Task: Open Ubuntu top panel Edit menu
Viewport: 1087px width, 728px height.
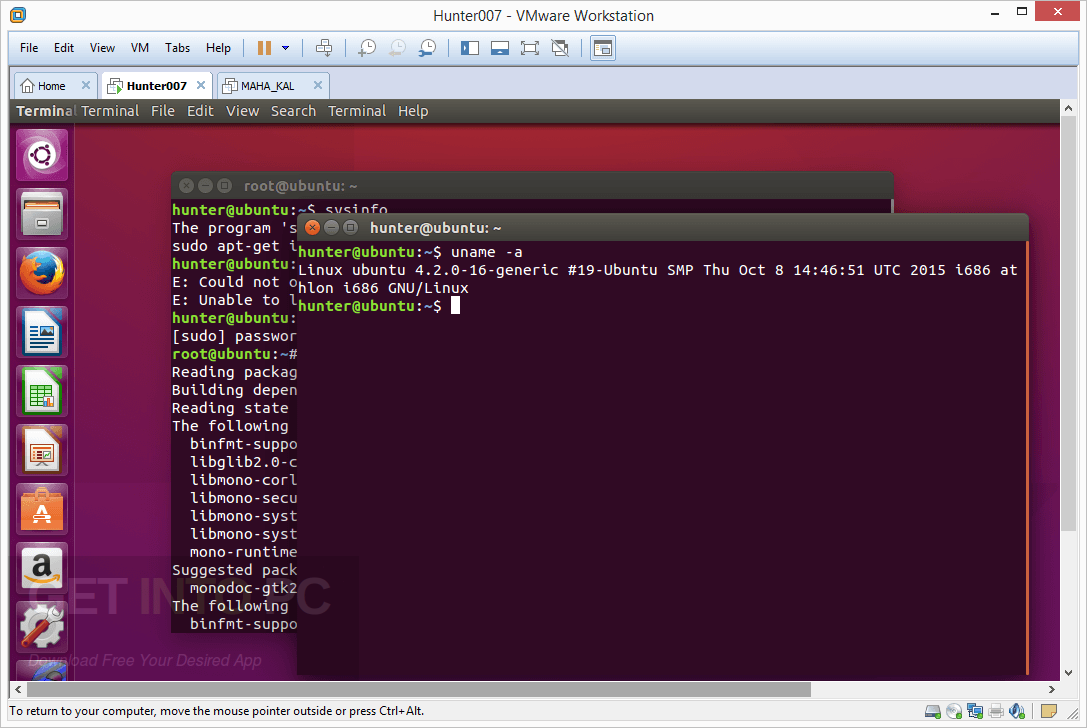Action: pyautogui.click(x=200, y=111)
